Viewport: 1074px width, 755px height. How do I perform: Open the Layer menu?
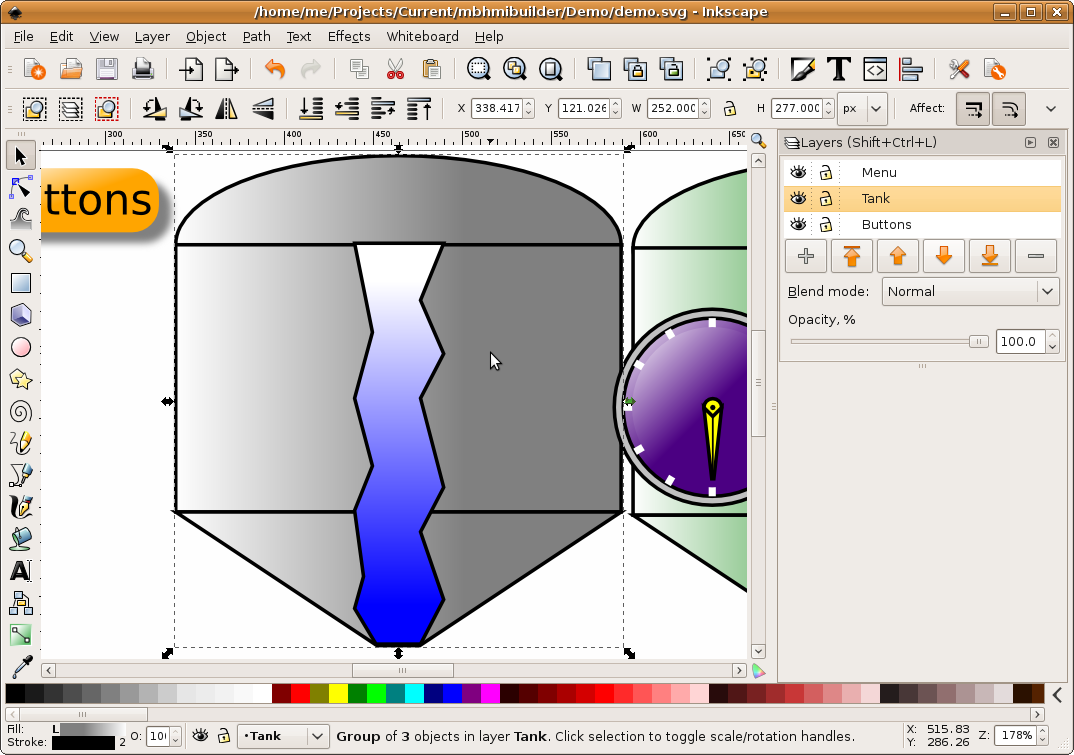pyautogui.click(x=152, y=36)
